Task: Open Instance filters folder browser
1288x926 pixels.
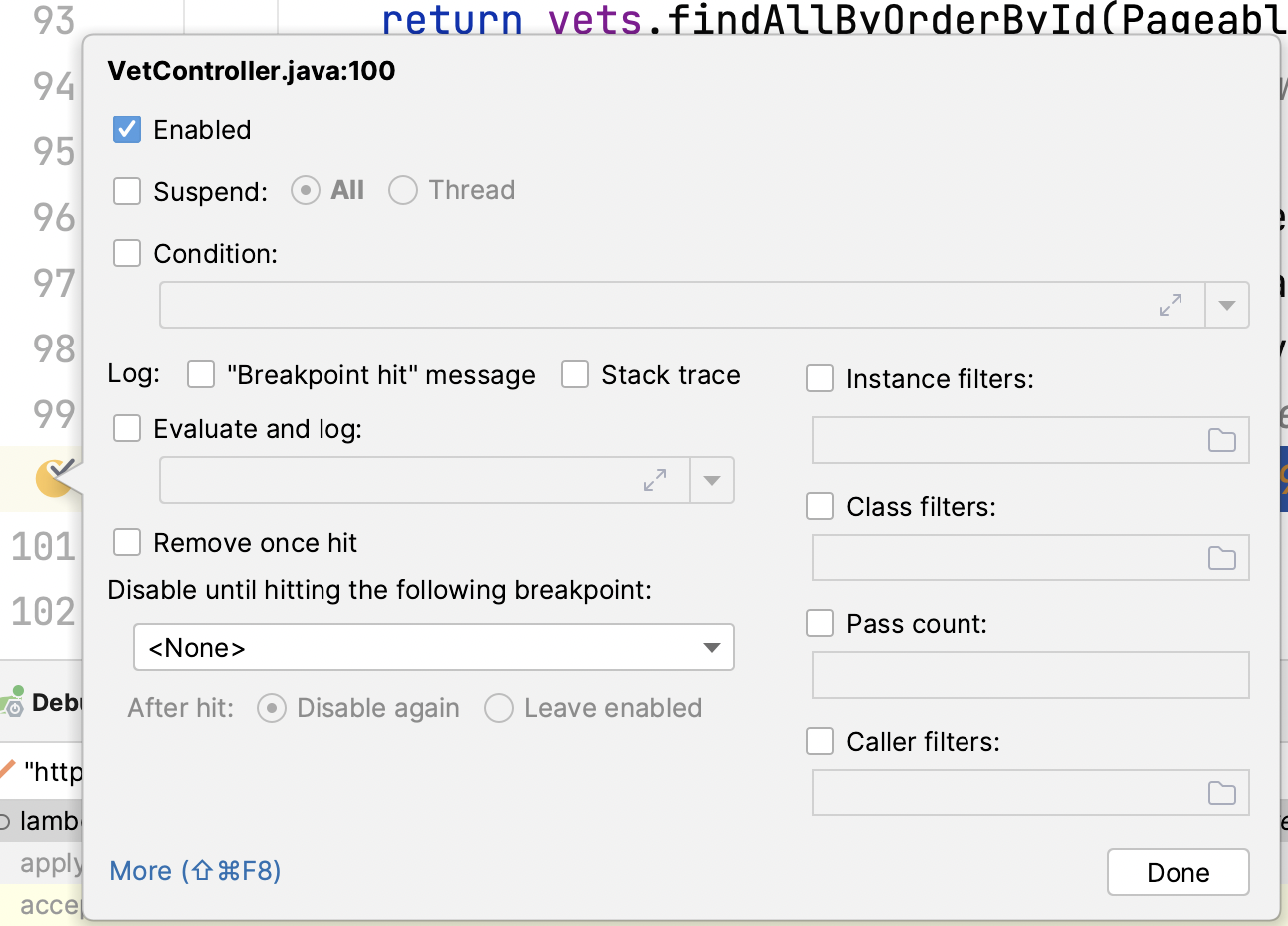Action: (1221, 440)
